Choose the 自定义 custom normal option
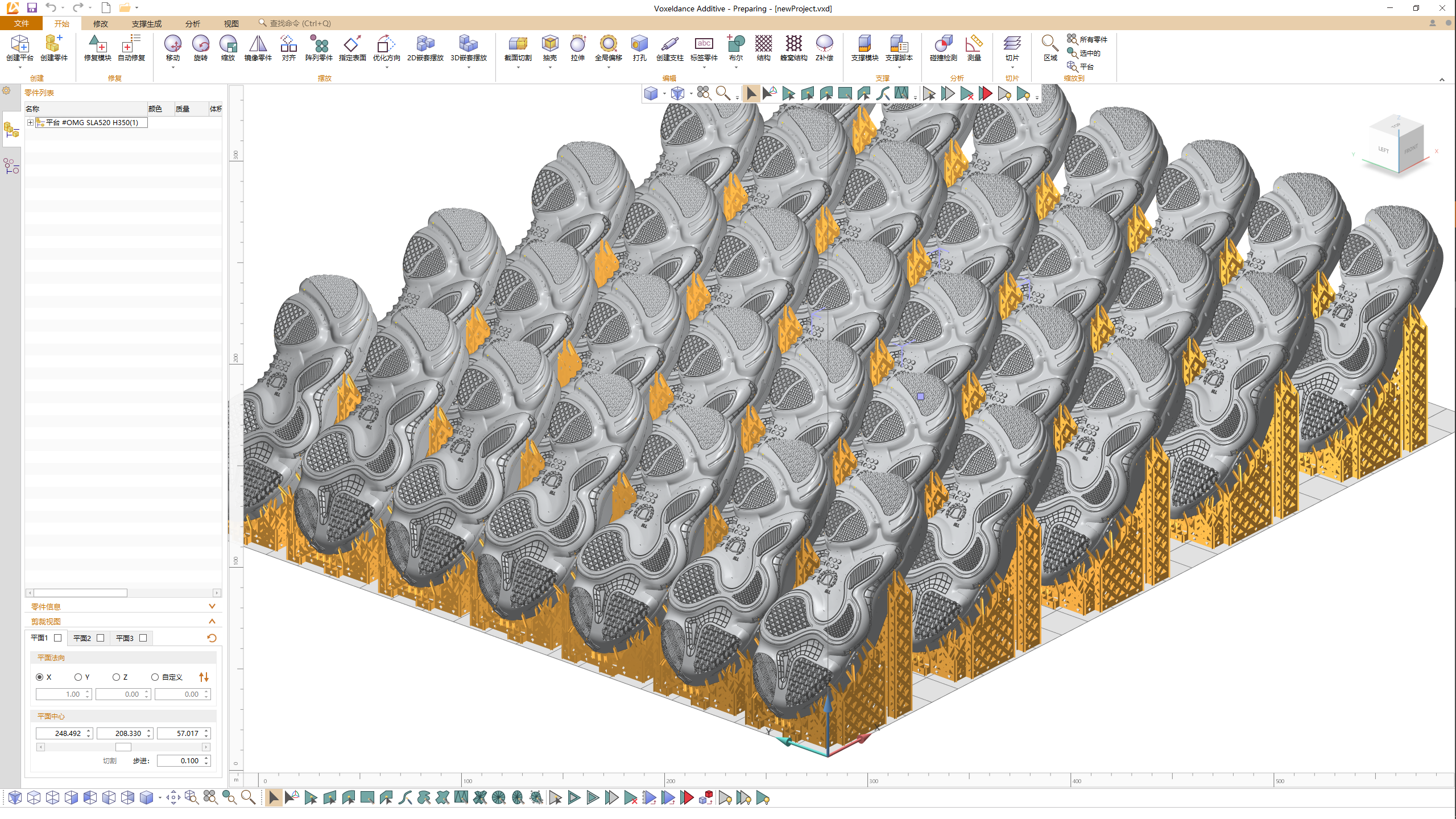 [x=155, y=677]
